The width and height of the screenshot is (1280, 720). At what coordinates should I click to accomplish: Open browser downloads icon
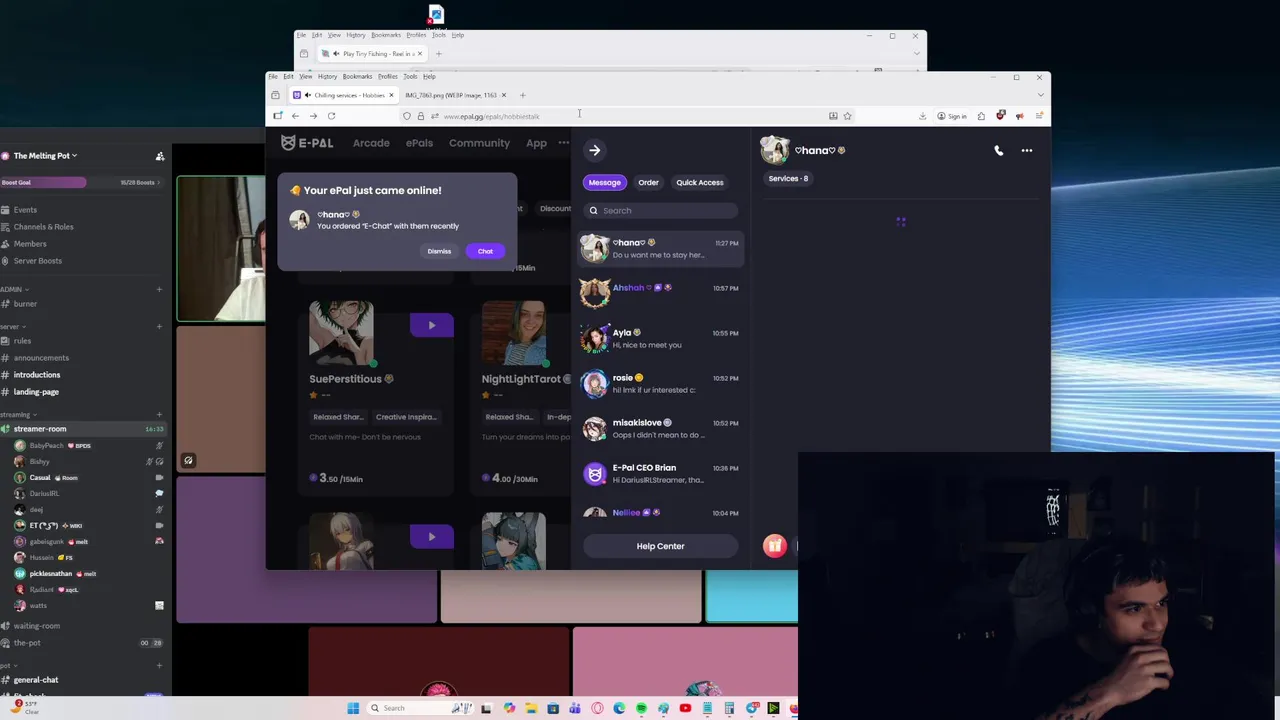(922, 116)
